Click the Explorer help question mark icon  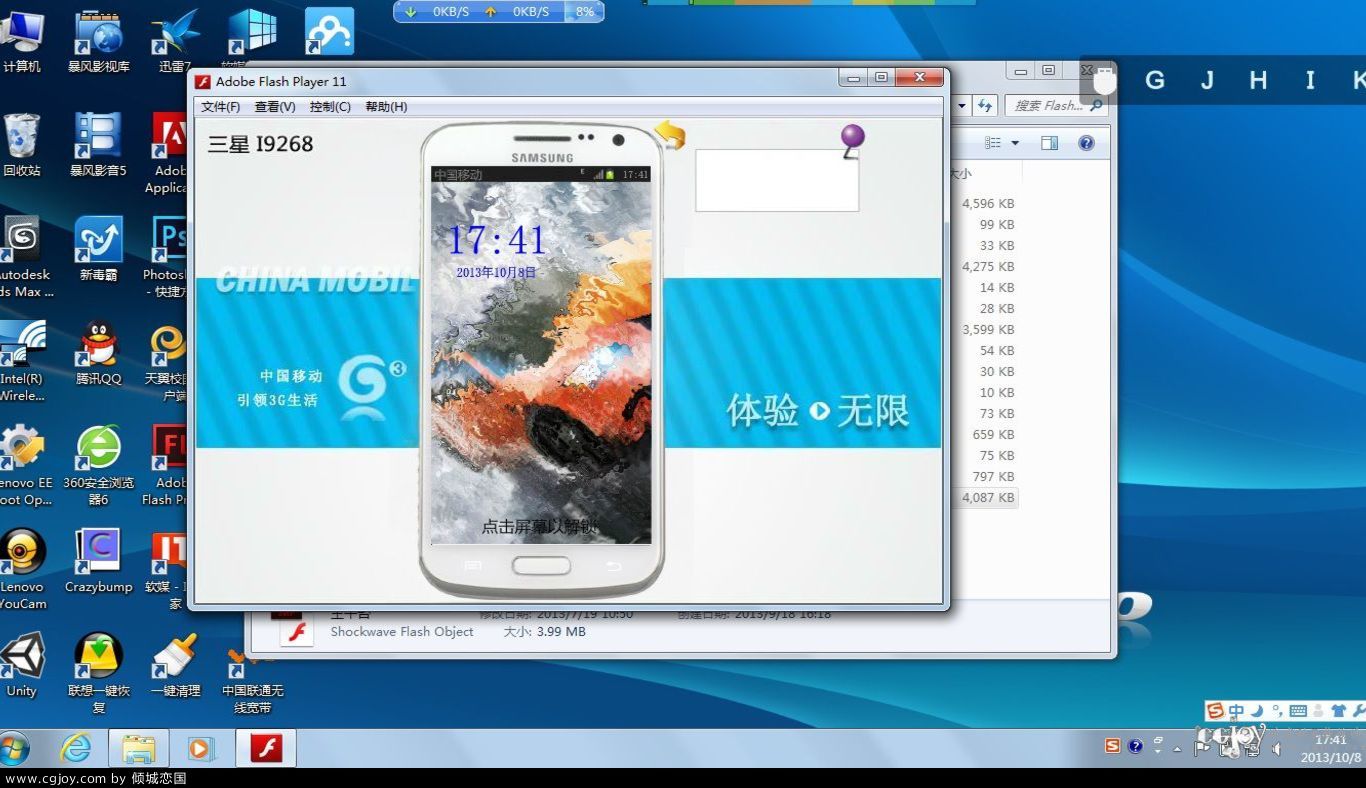(x=1086, y=143)
